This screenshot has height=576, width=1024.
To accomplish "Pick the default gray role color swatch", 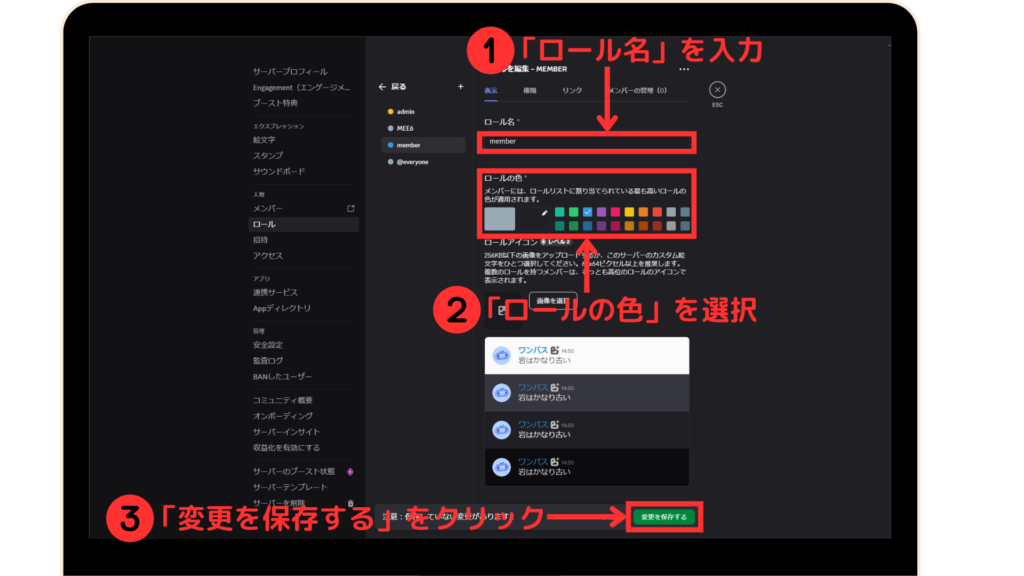I will 500,219.
